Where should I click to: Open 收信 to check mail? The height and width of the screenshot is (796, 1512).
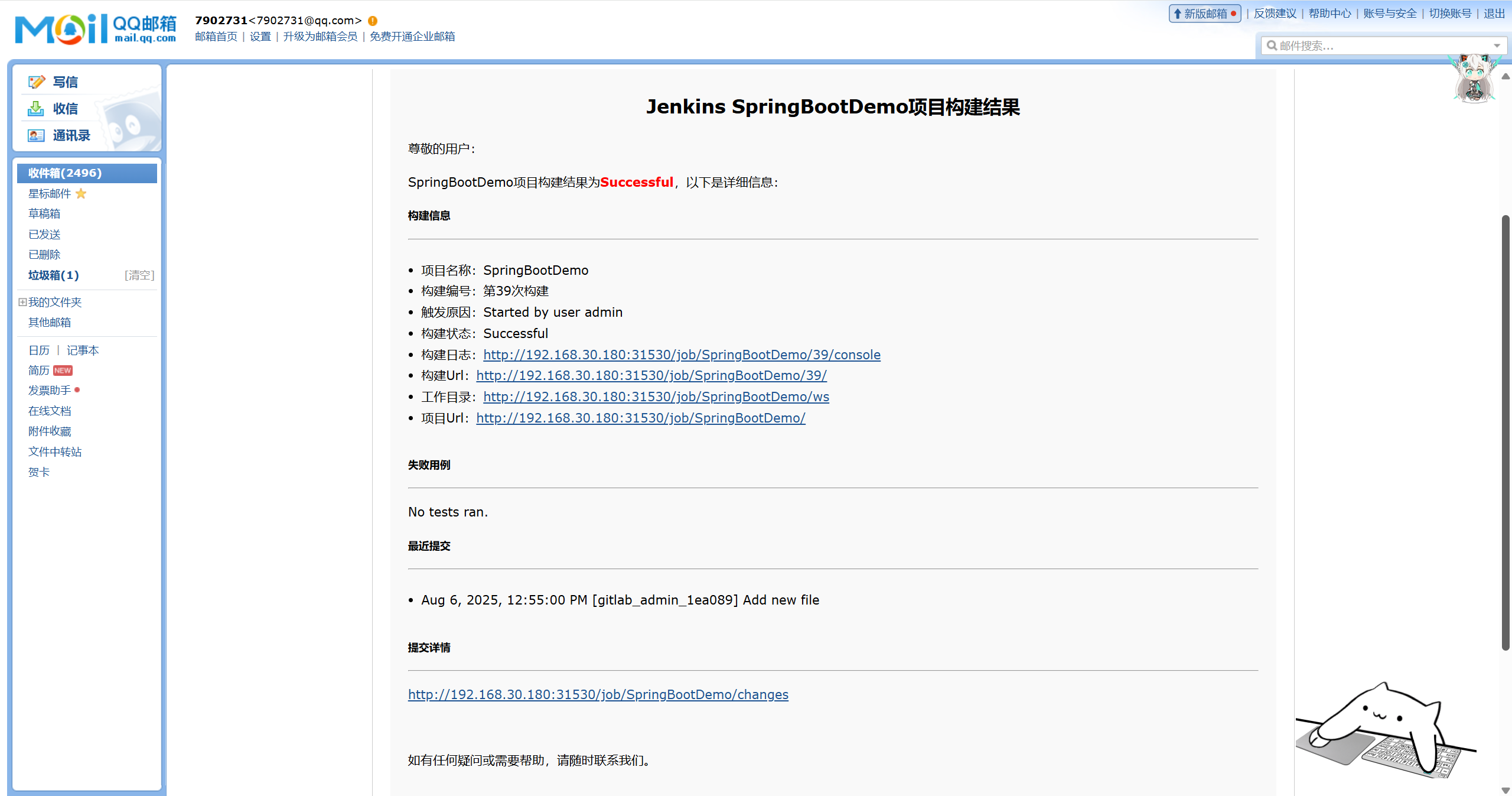66,109
